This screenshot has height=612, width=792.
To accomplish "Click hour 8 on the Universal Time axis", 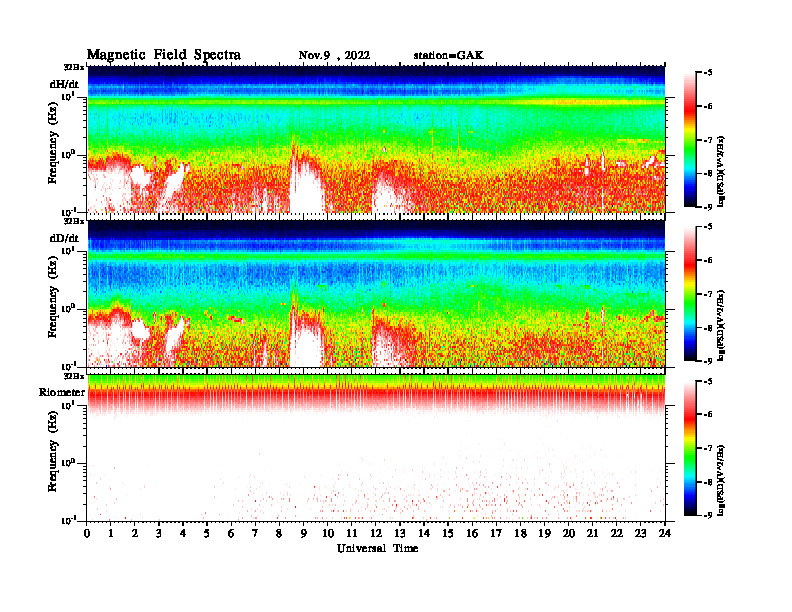I will click(x=279, y=533).
